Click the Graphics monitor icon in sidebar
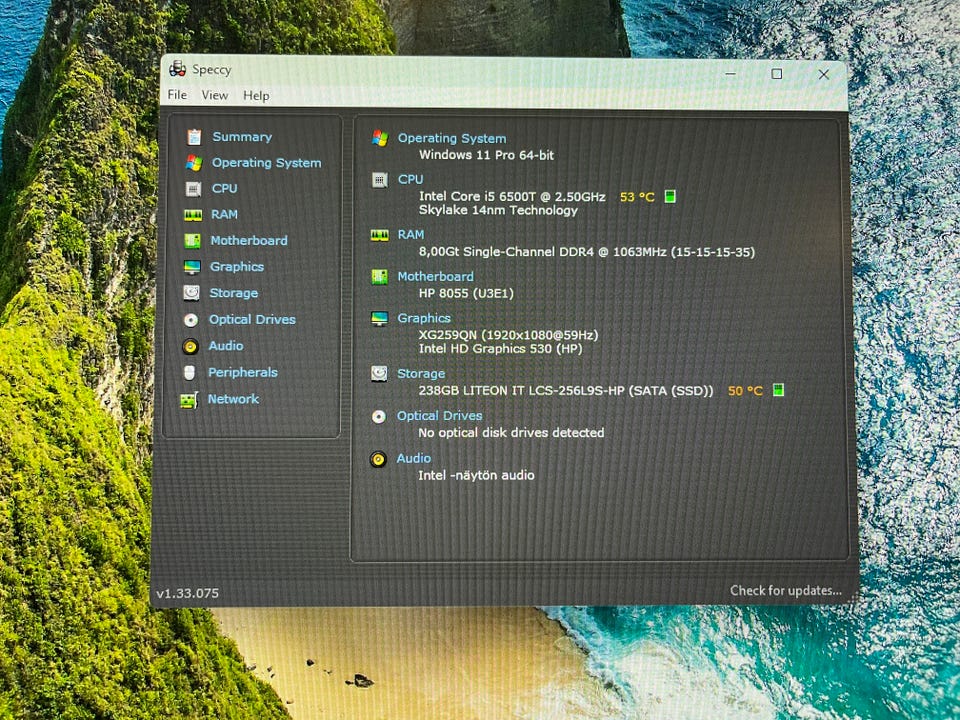 click(x=192, y=267)
